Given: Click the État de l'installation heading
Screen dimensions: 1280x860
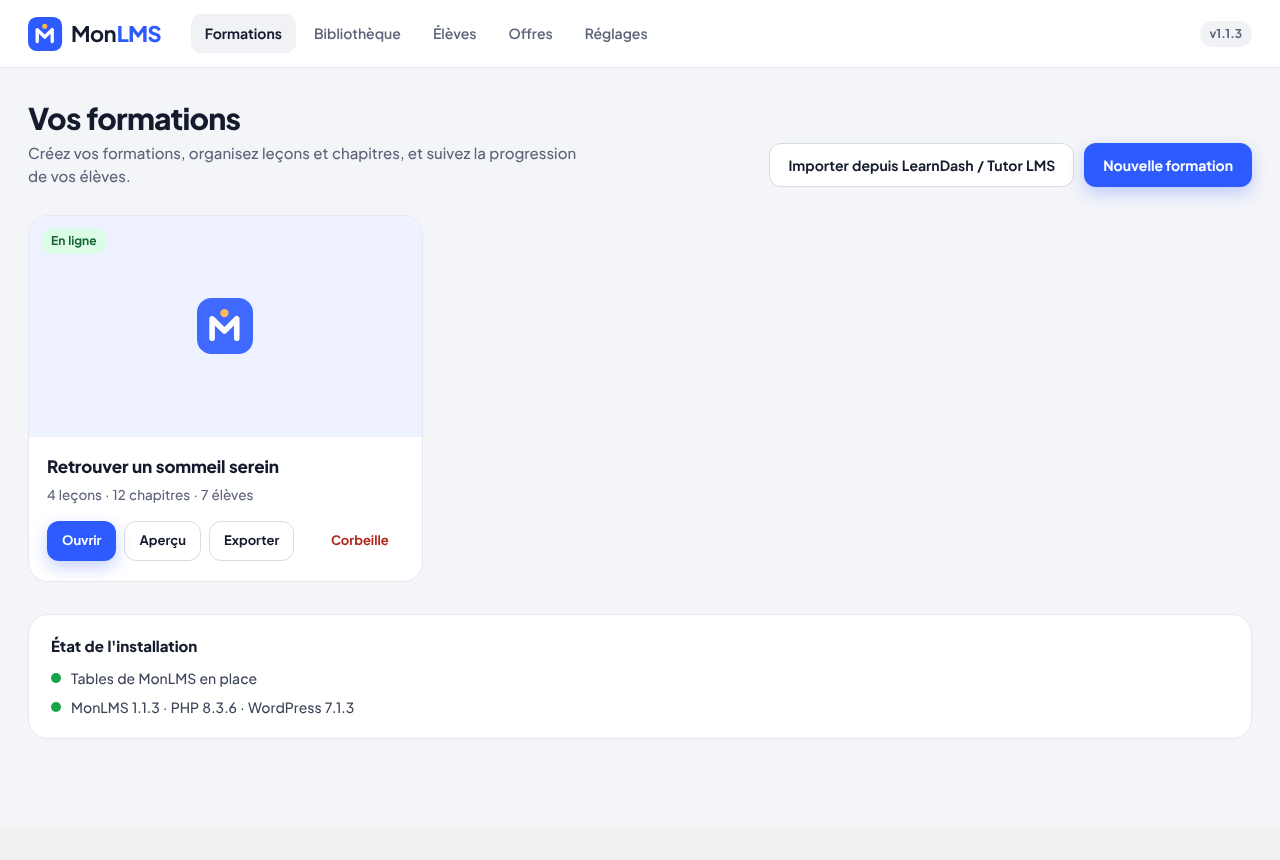Looking at the screenshot, I should 124,647.
